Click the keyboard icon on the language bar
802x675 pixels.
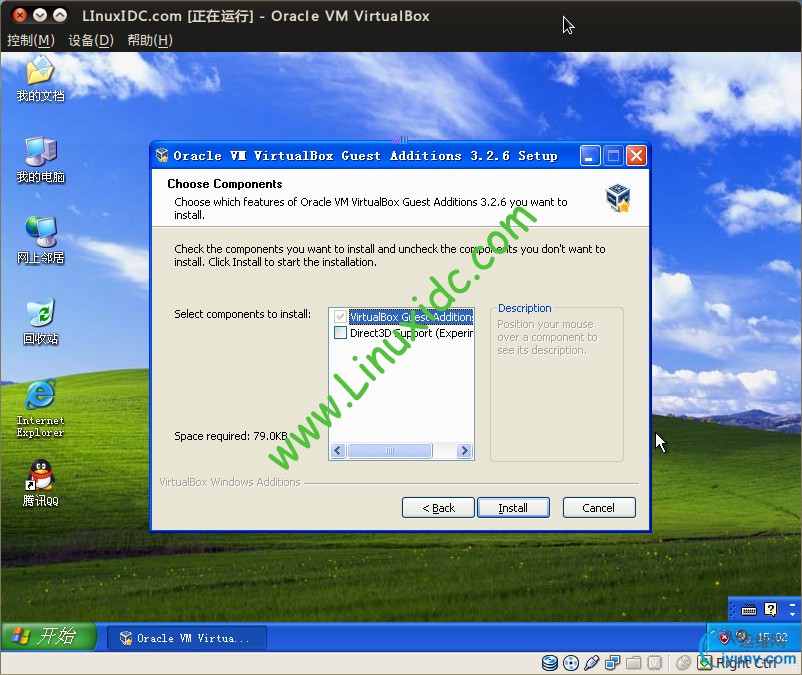pos(749,610)
